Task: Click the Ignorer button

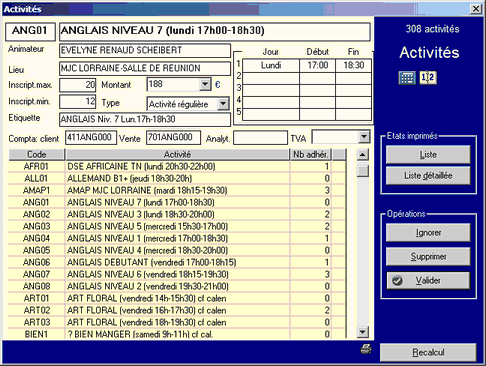Action: pyautogui.click(x=428, y=232)
